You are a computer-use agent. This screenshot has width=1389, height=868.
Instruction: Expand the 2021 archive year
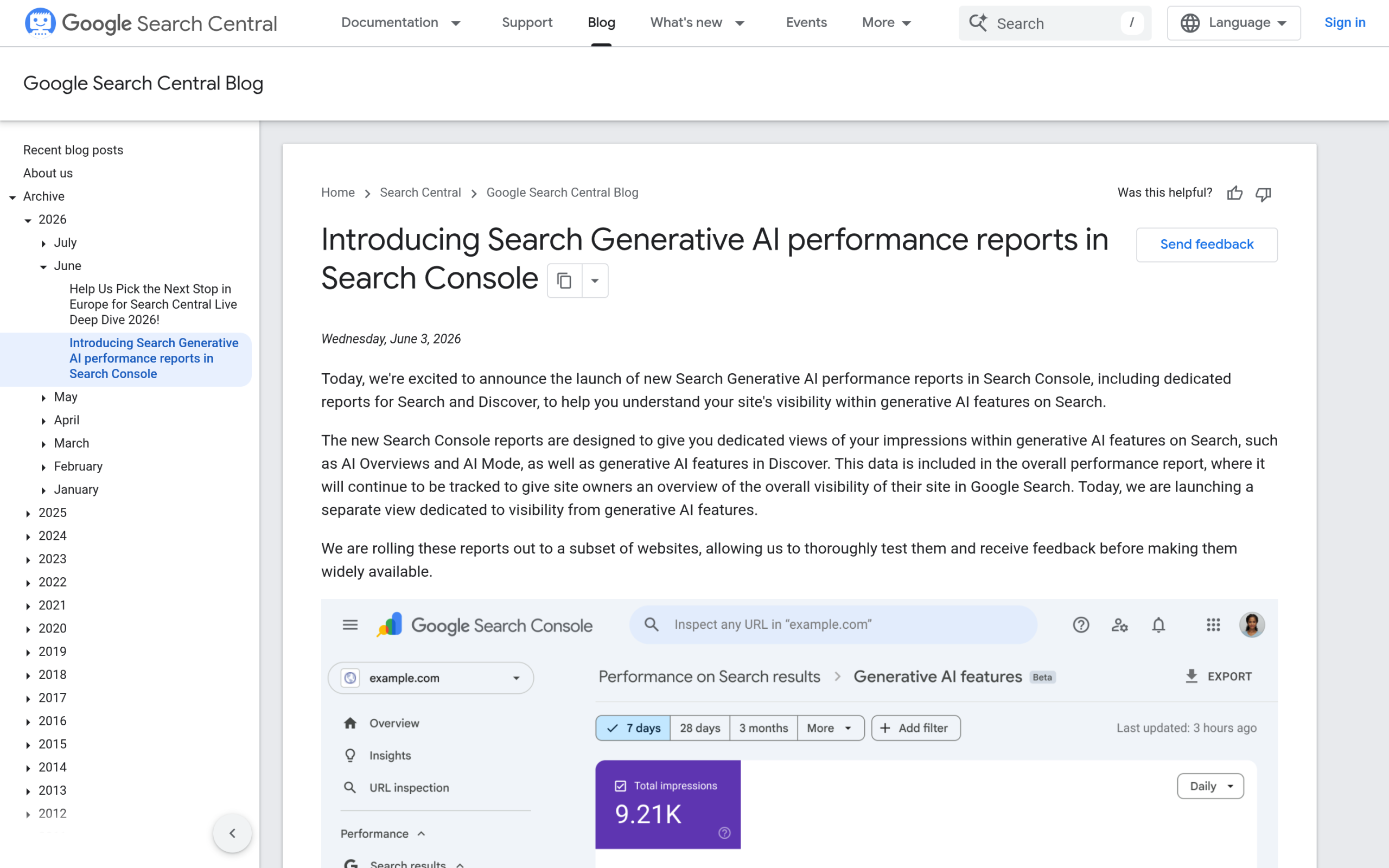28,606
